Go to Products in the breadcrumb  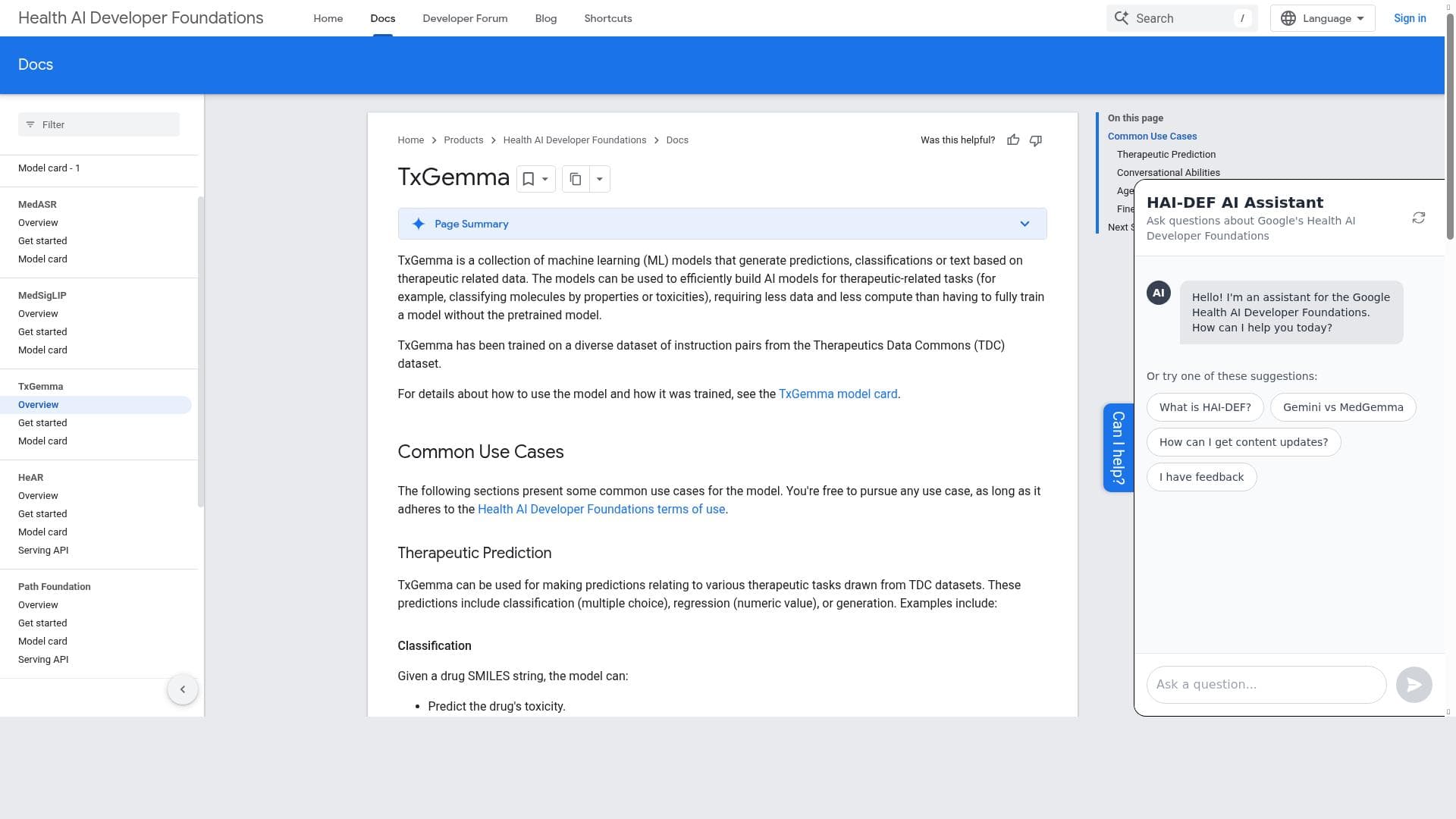point(463,140)
